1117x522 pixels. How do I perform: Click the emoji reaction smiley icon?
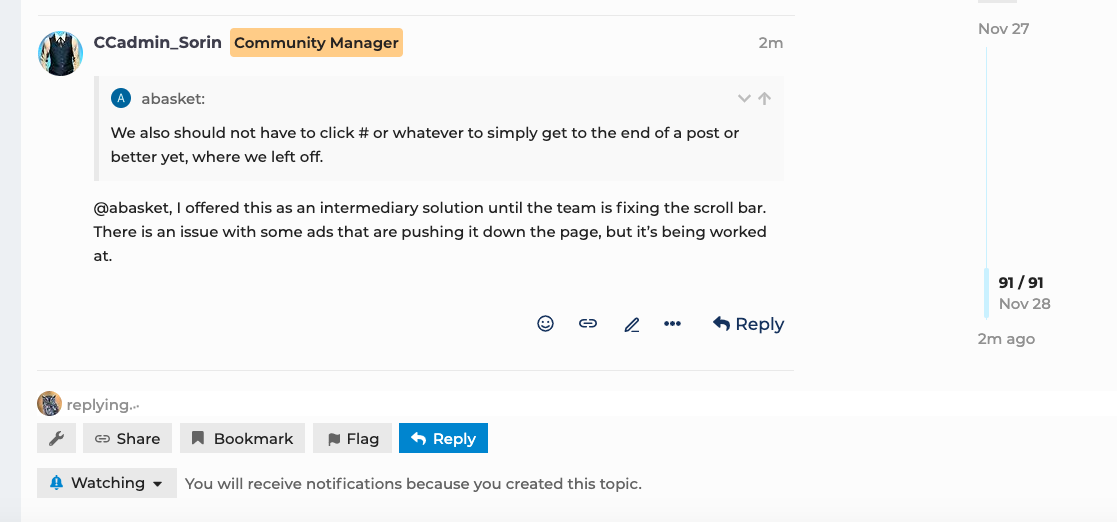pos(545,324)
